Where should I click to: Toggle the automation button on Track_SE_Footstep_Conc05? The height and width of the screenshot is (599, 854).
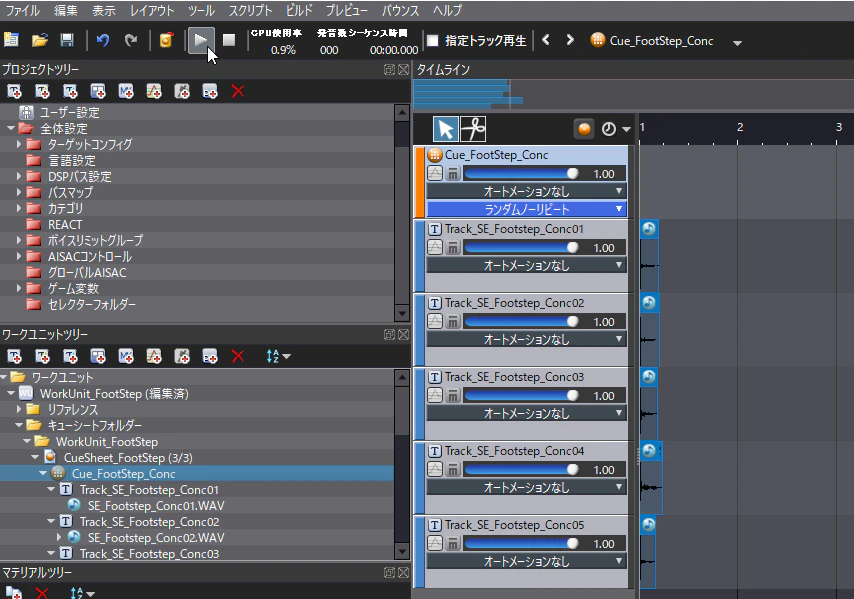(x=435, y=543)
